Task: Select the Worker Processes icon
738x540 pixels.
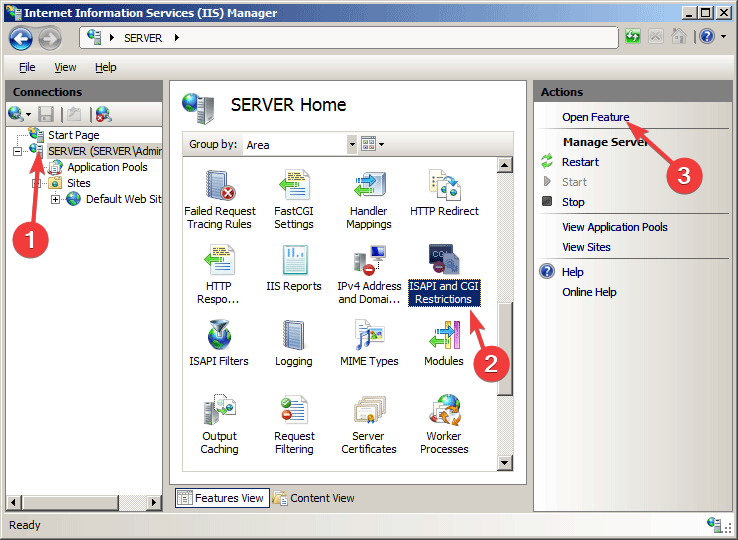Action: click(x=444, y=425)
